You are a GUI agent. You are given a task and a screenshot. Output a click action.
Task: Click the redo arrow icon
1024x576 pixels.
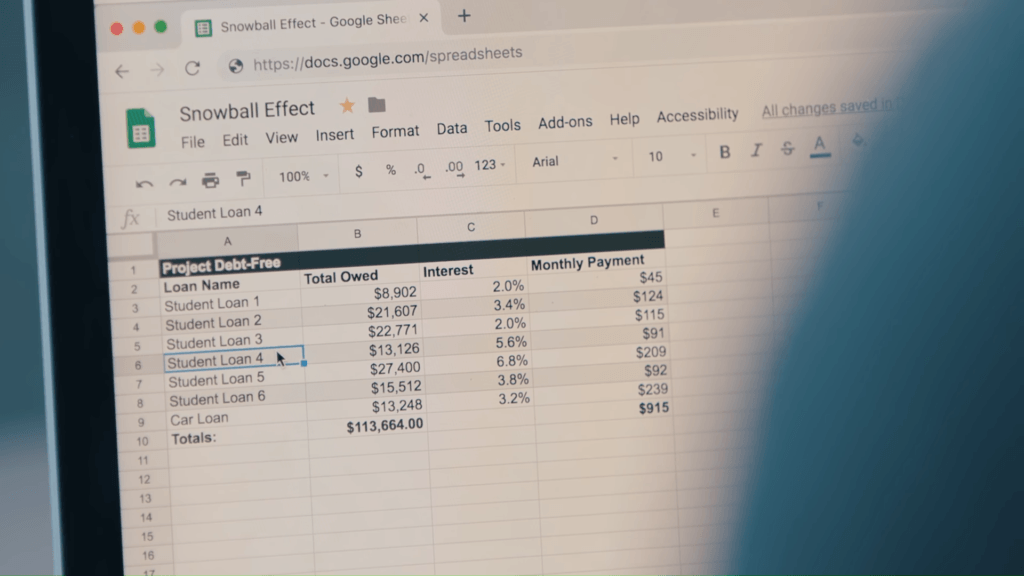coord(177,182)
